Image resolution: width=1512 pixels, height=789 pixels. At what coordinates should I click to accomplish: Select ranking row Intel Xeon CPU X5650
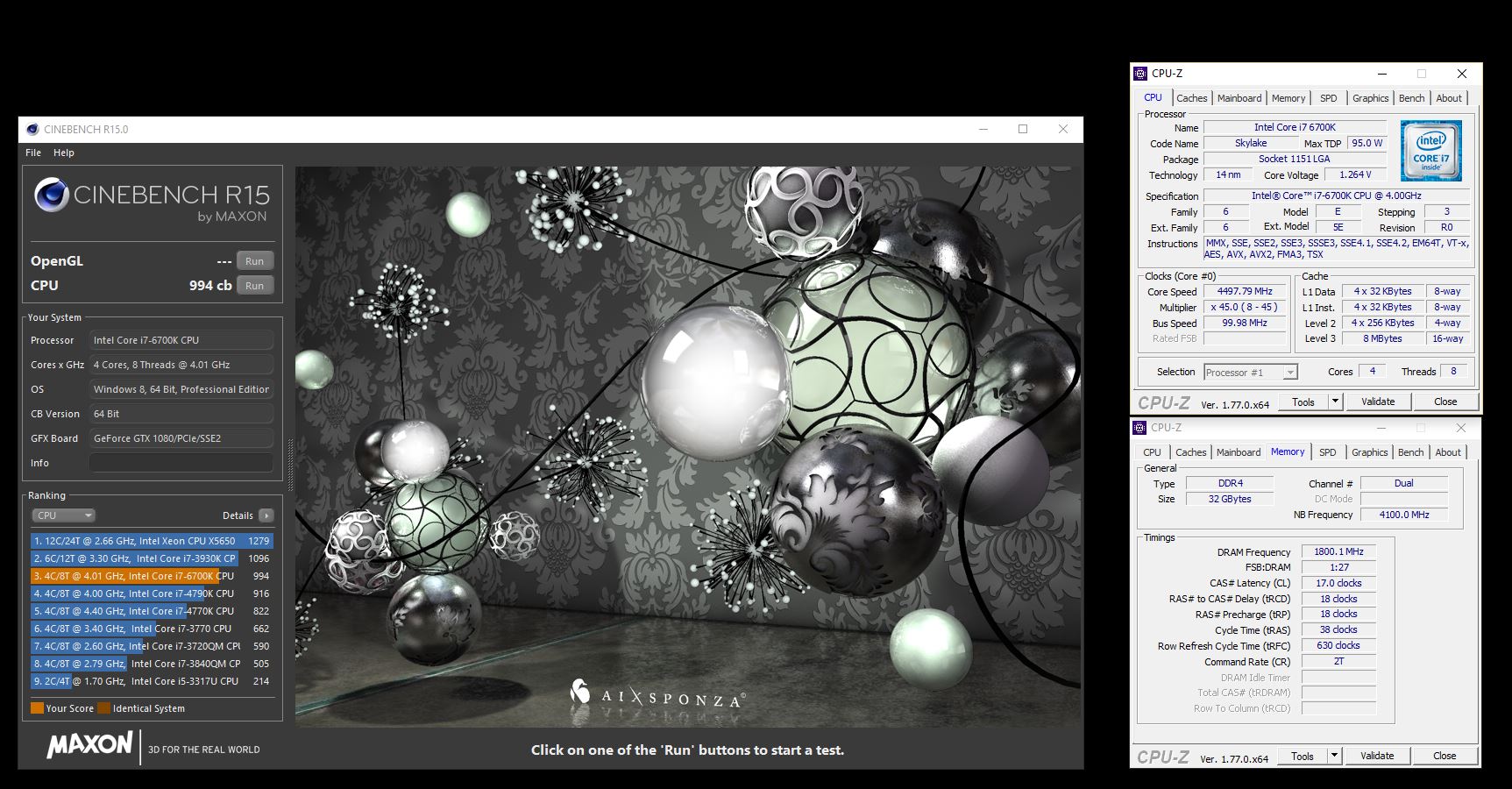pos(152,541)
